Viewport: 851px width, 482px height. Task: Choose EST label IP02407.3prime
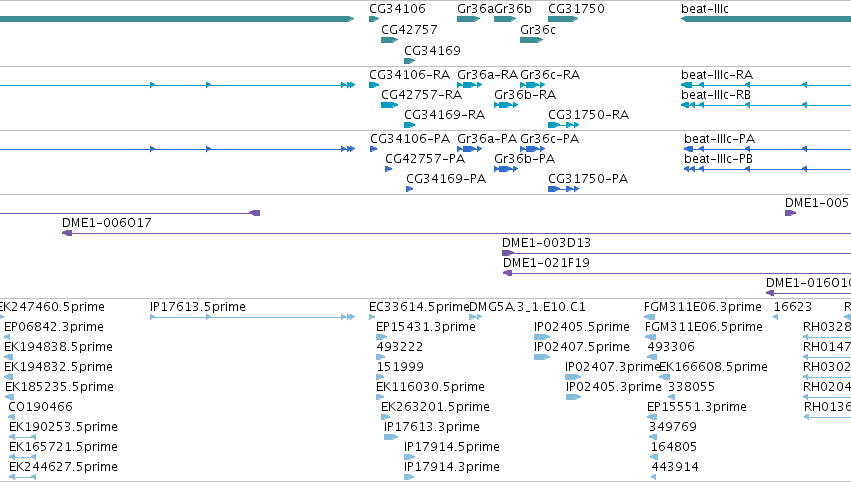(x=612, y=366)
